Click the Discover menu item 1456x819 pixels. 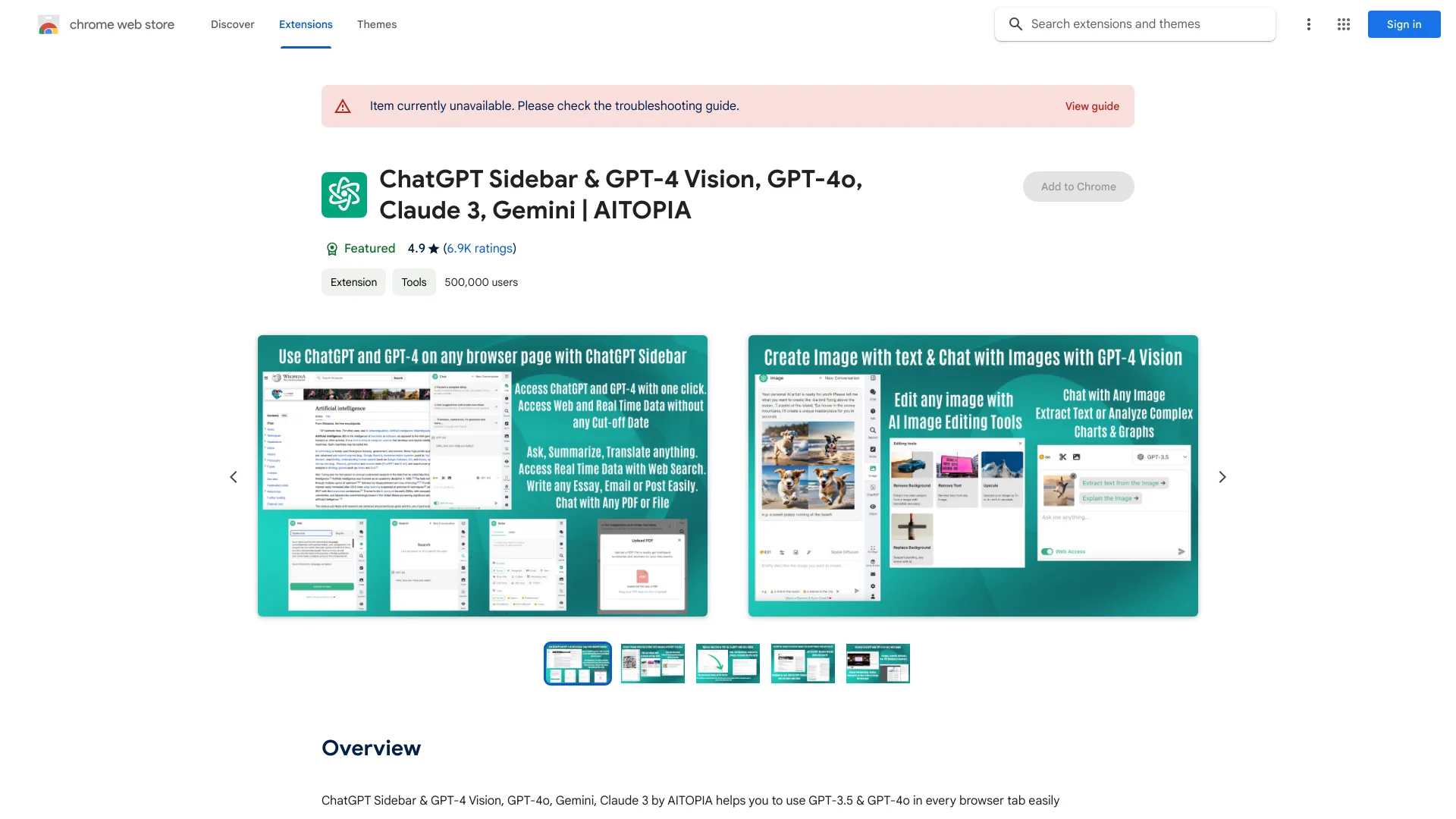tap(232, 24)
